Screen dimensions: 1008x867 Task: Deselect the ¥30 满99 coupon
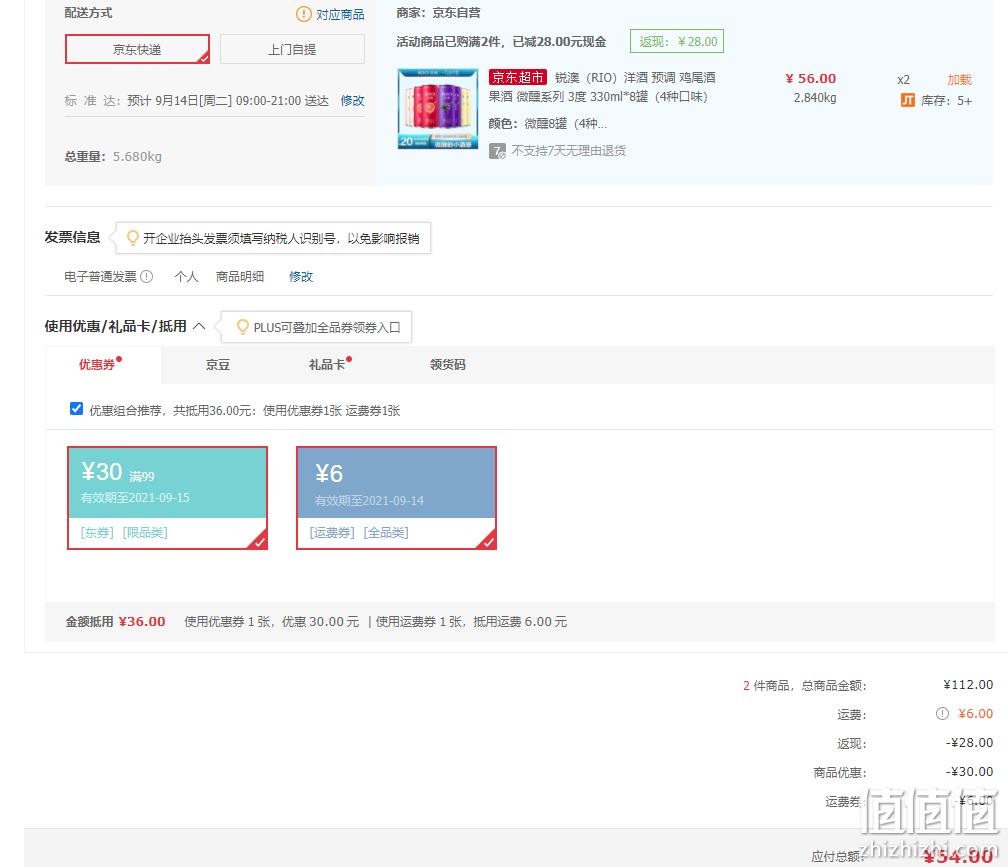(x=167, y=497)
